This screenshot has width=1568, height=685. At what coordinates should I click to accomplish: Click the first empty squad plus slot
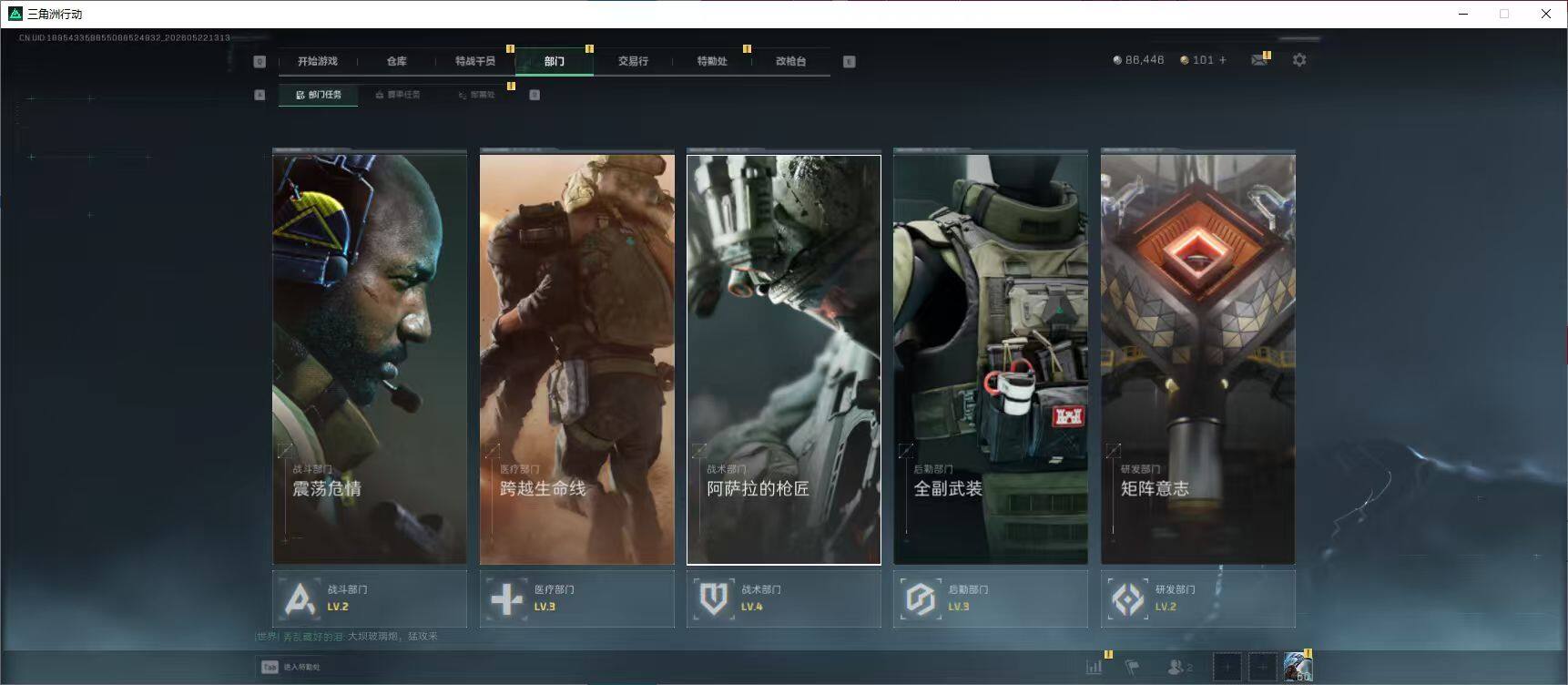pos(1227,667)
